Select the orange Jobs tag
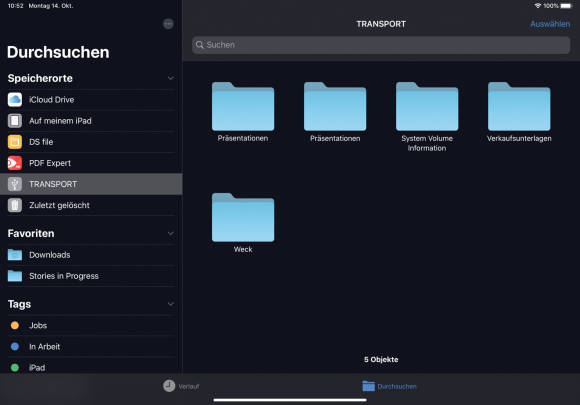 (x=91, y=325)
